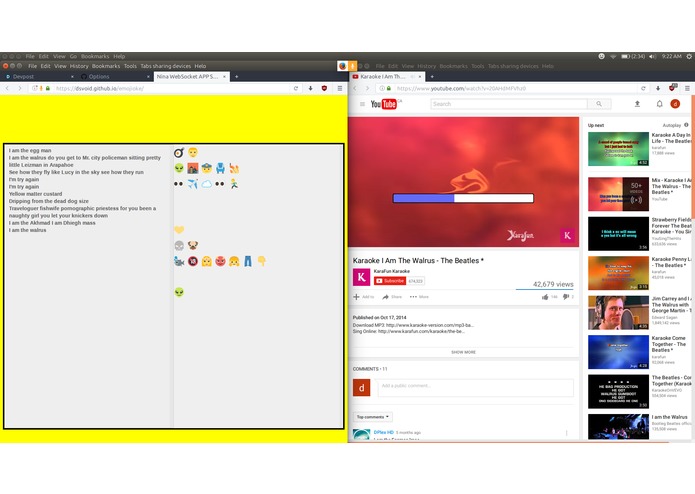The height and width of the screenshot is (494, 695).
Task: Click the lyric line 'Yellow matter custard'
Action: pyautogui.click(x=35, y=194)
